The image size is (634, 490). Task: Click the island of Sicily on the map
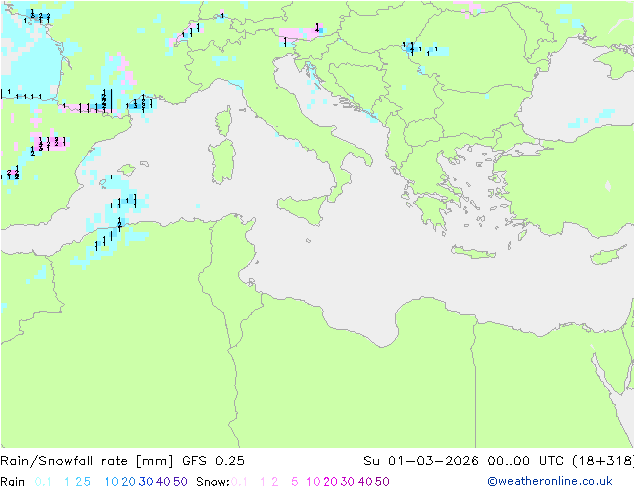[303, 208]
